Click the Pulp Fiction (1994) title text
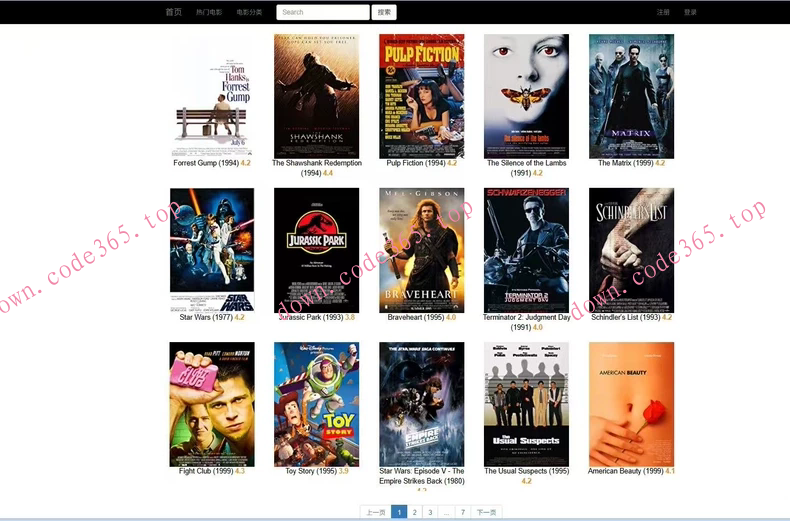 click(x=416, y=163)
